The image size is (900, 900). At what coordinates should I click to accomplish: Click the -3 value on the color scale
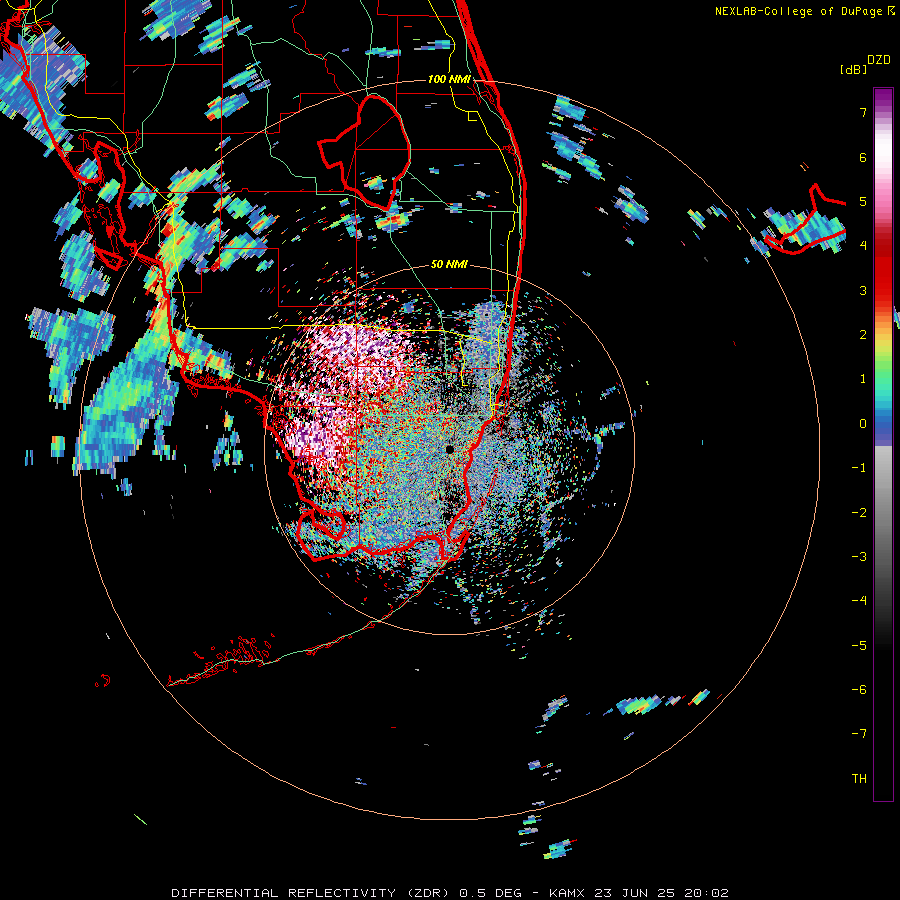tap(859, 557)
